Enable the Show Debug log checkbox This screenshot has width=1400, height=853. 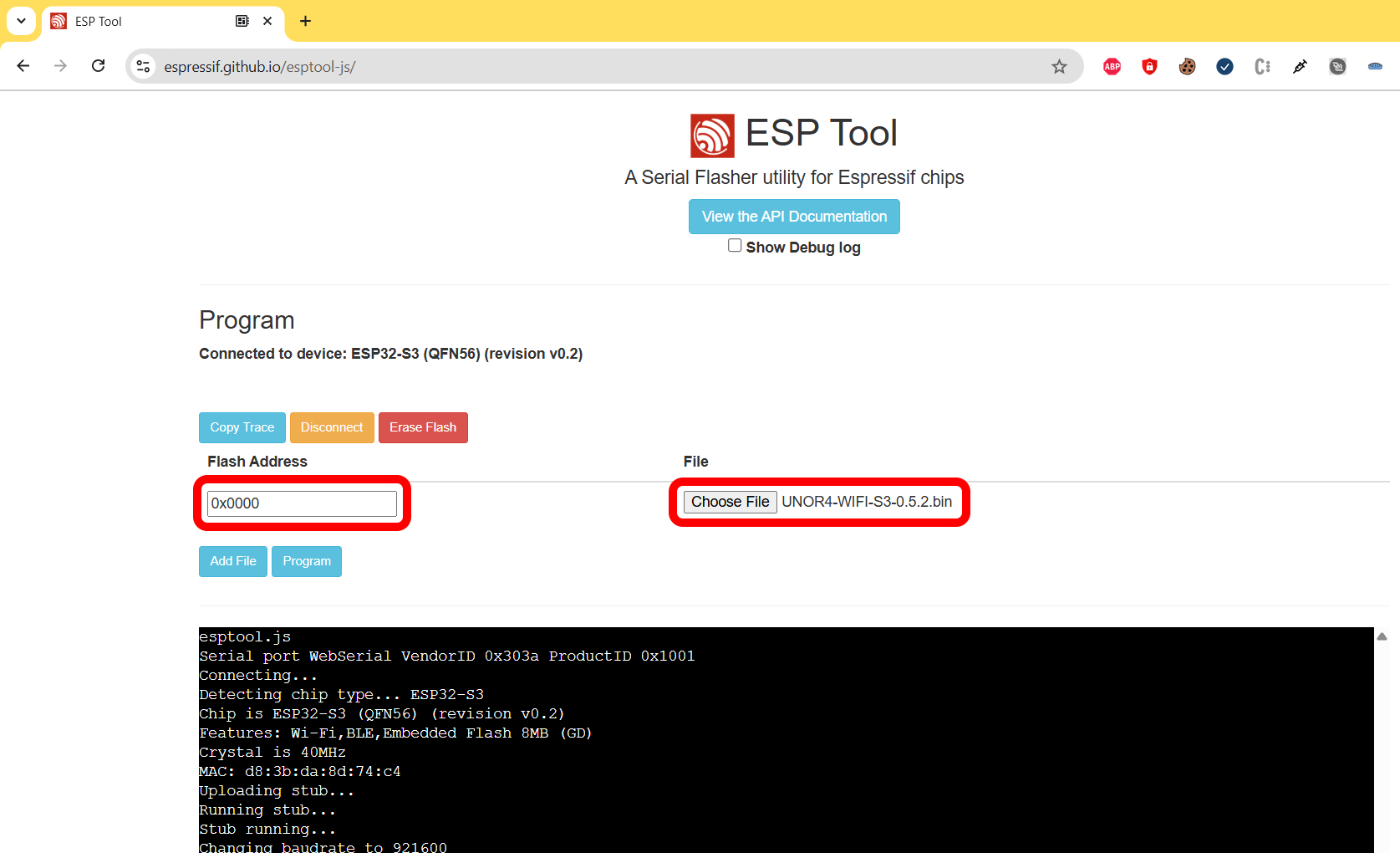coord(735,246)
